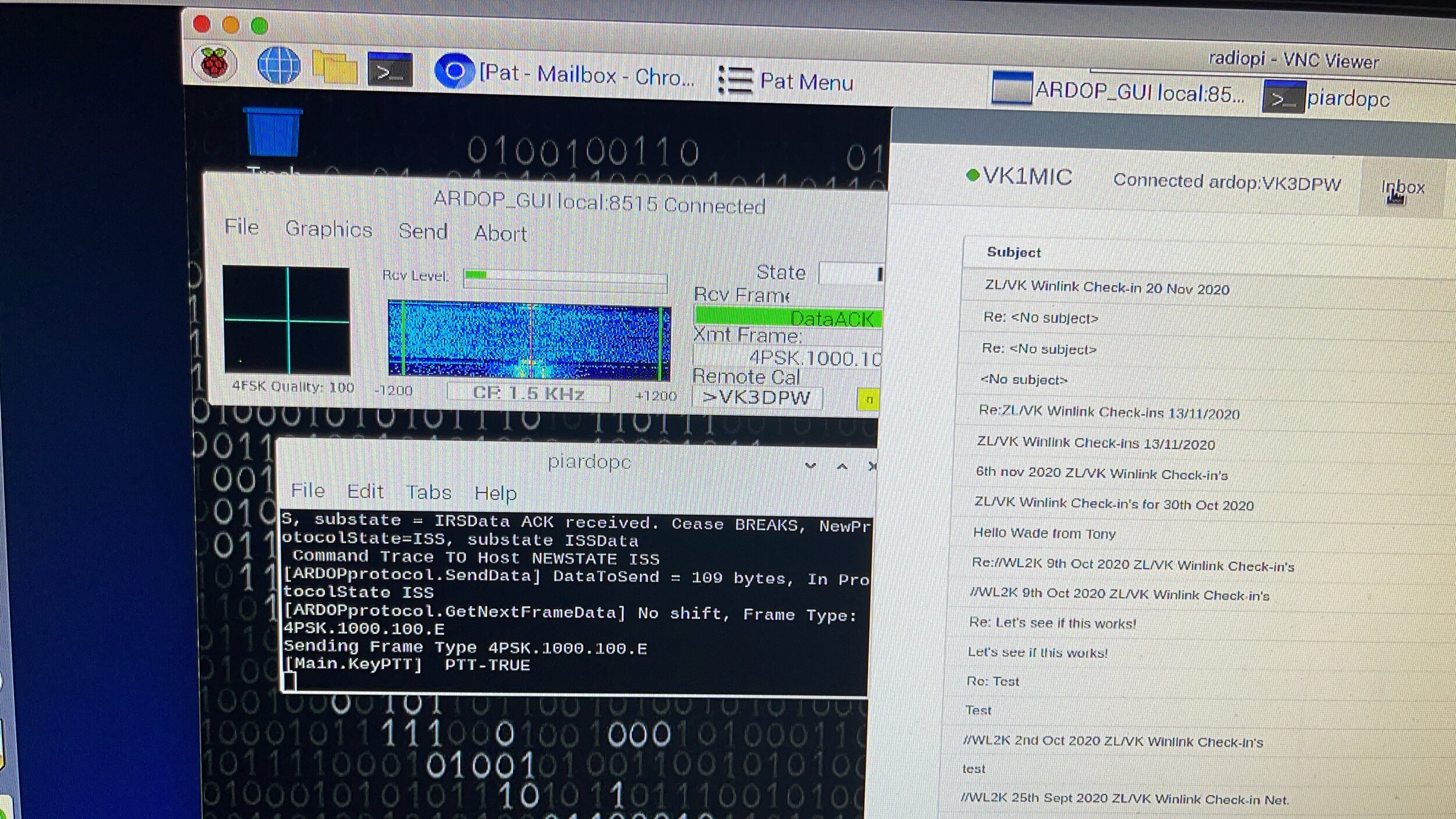Launch the web browser globe icon
The width and height of the screenshot is (1456, 819).
(279, 65)
